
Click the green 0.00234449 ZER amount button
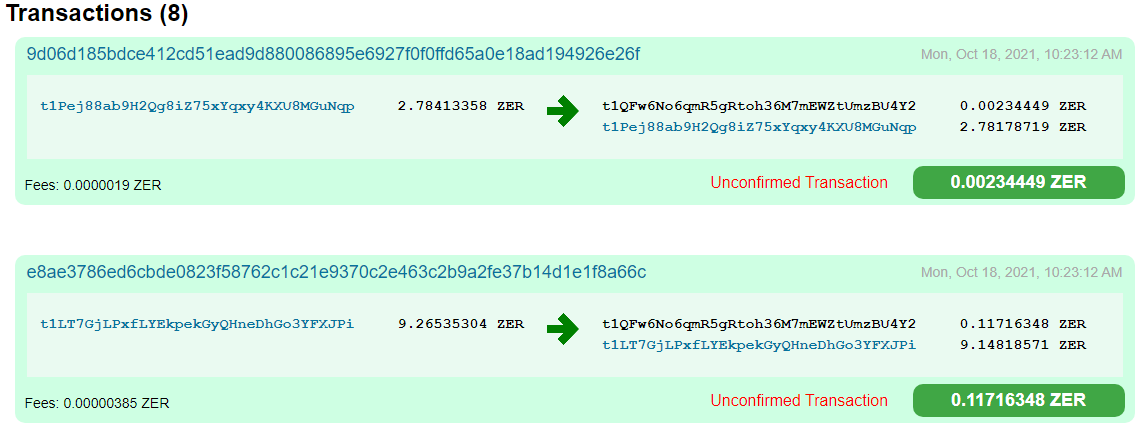click(x=1018, y=182)
